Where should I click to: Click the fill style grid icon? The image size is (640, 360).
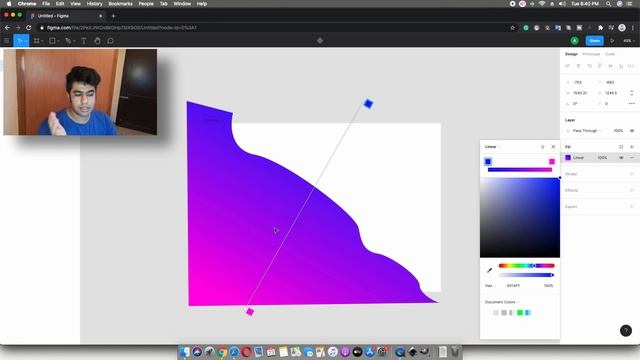click(621, 147)
